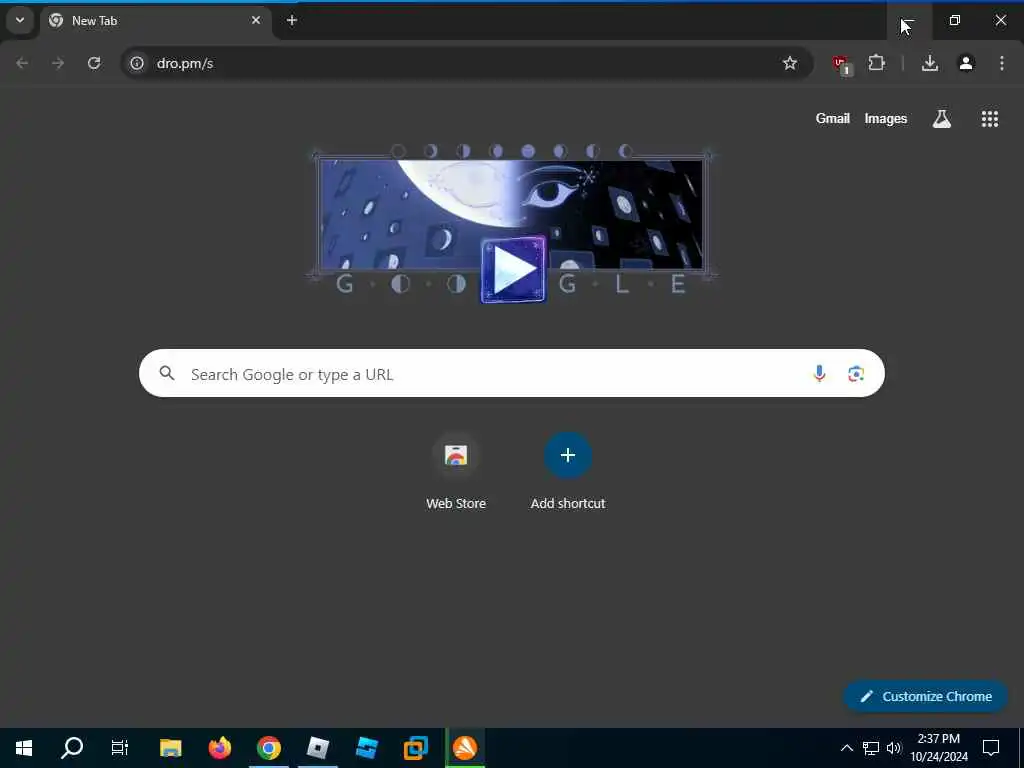The width and height of the screenshot is (1024, 768).
Task: Open the Windows taskbar search
Action: (72, 748)
